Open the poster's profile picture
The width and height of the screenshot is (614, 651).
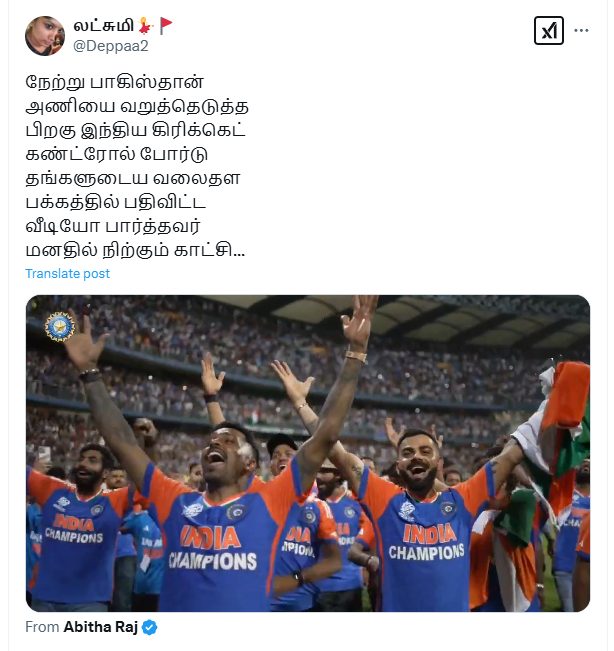pyautogui.click(x=45, y=36)
